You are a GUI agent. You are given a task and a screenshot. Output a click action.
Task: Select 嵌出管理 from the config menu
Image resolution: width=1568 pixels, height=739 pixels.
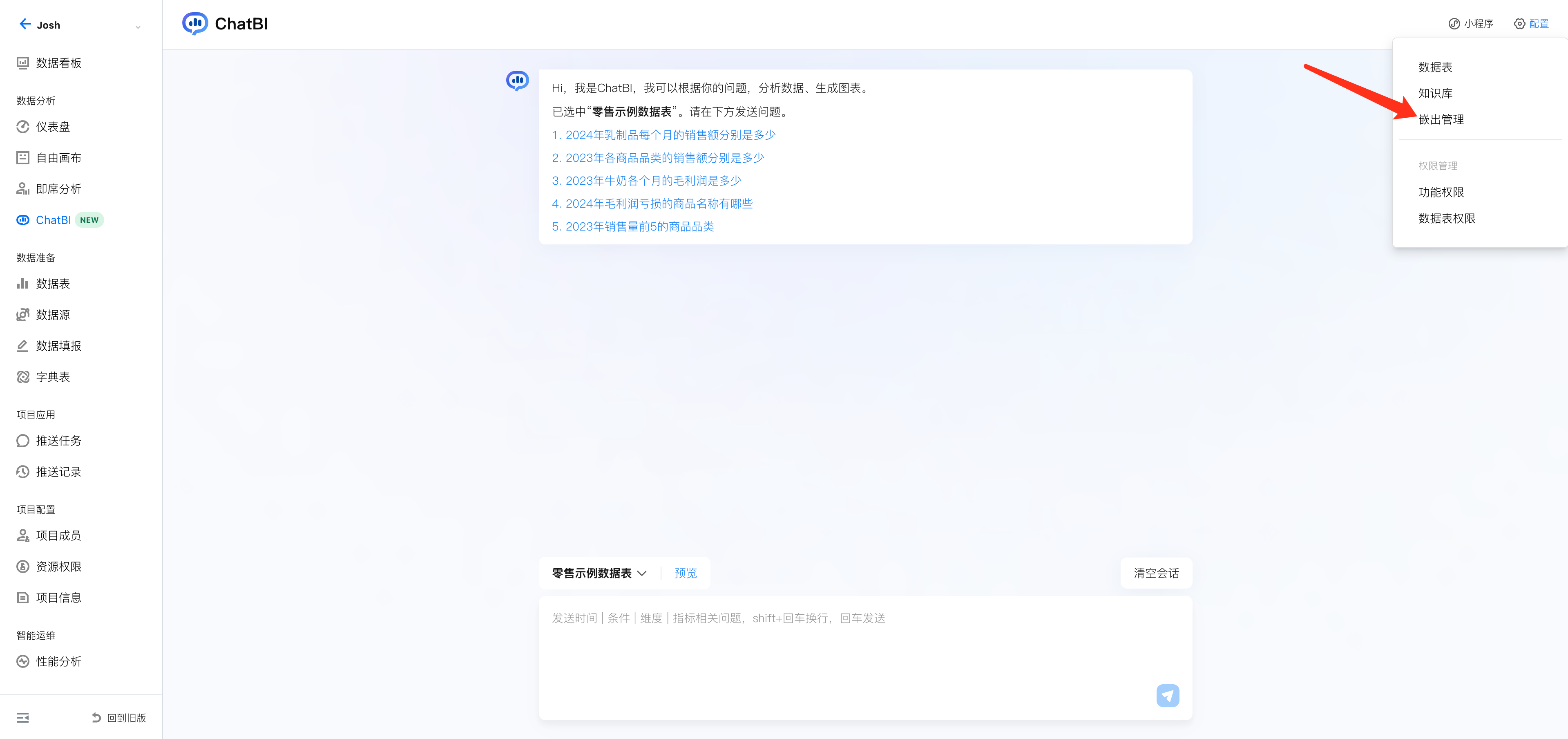click(1441, 119)
